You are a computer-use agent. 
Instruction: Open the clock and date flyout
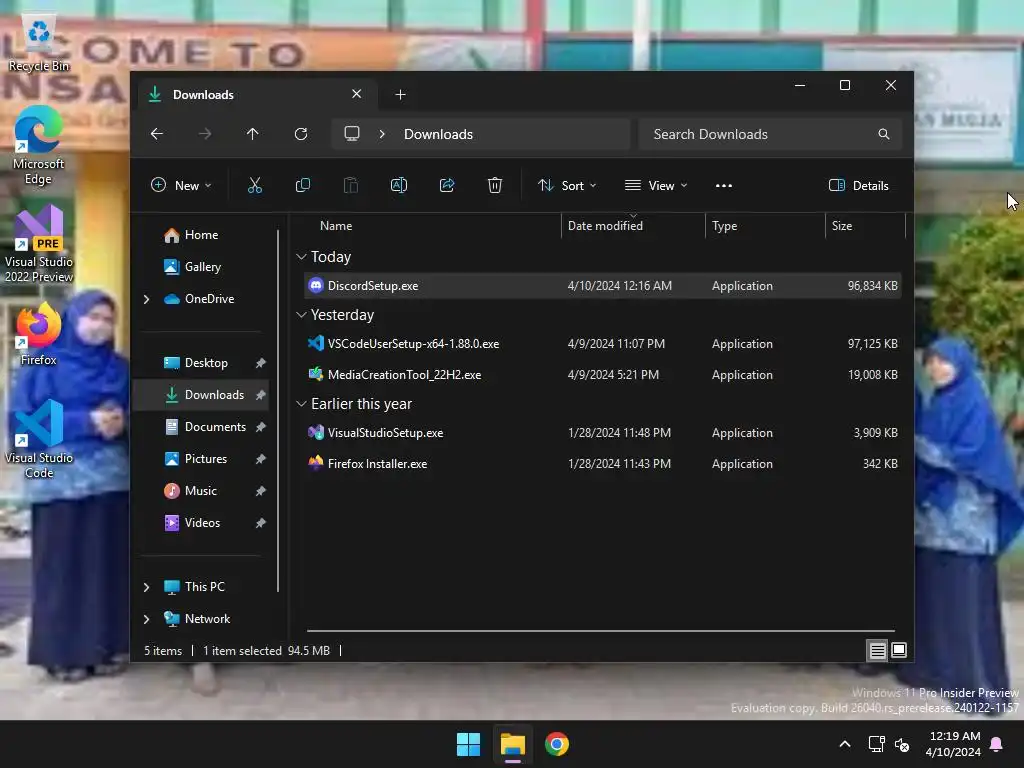(x=953, y=744)
